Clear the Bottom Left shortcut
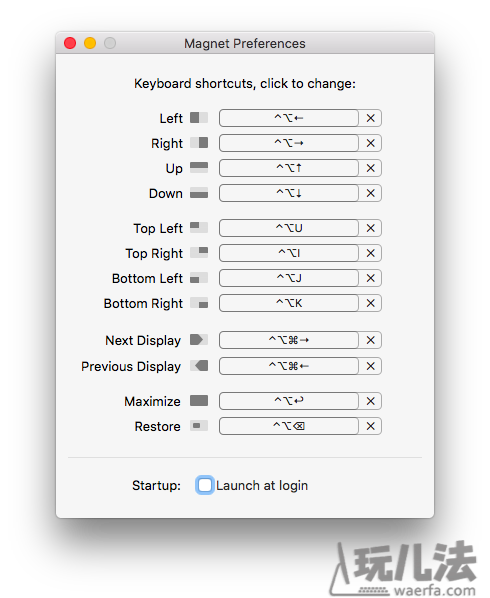This screenshot has width=490, height=598. point(370,278)
